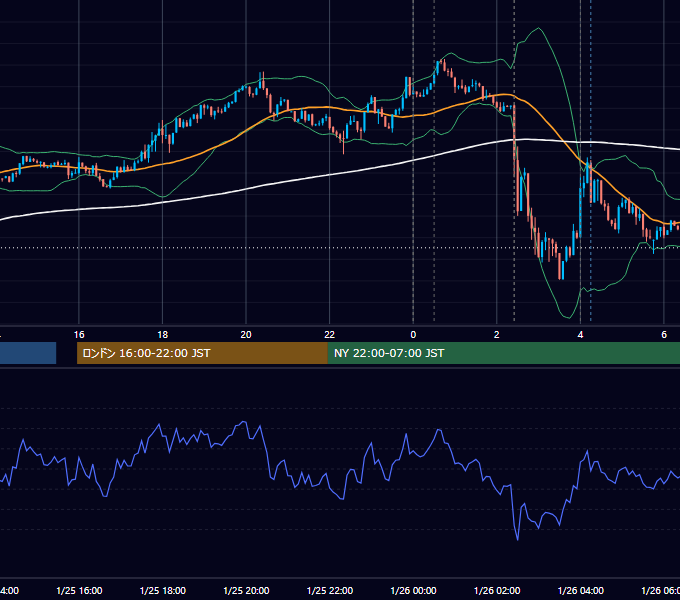The width and height of the screenshot is (680, 600).
Task: Click the 1/26 04:00 date label
Action: pos(581,590)
